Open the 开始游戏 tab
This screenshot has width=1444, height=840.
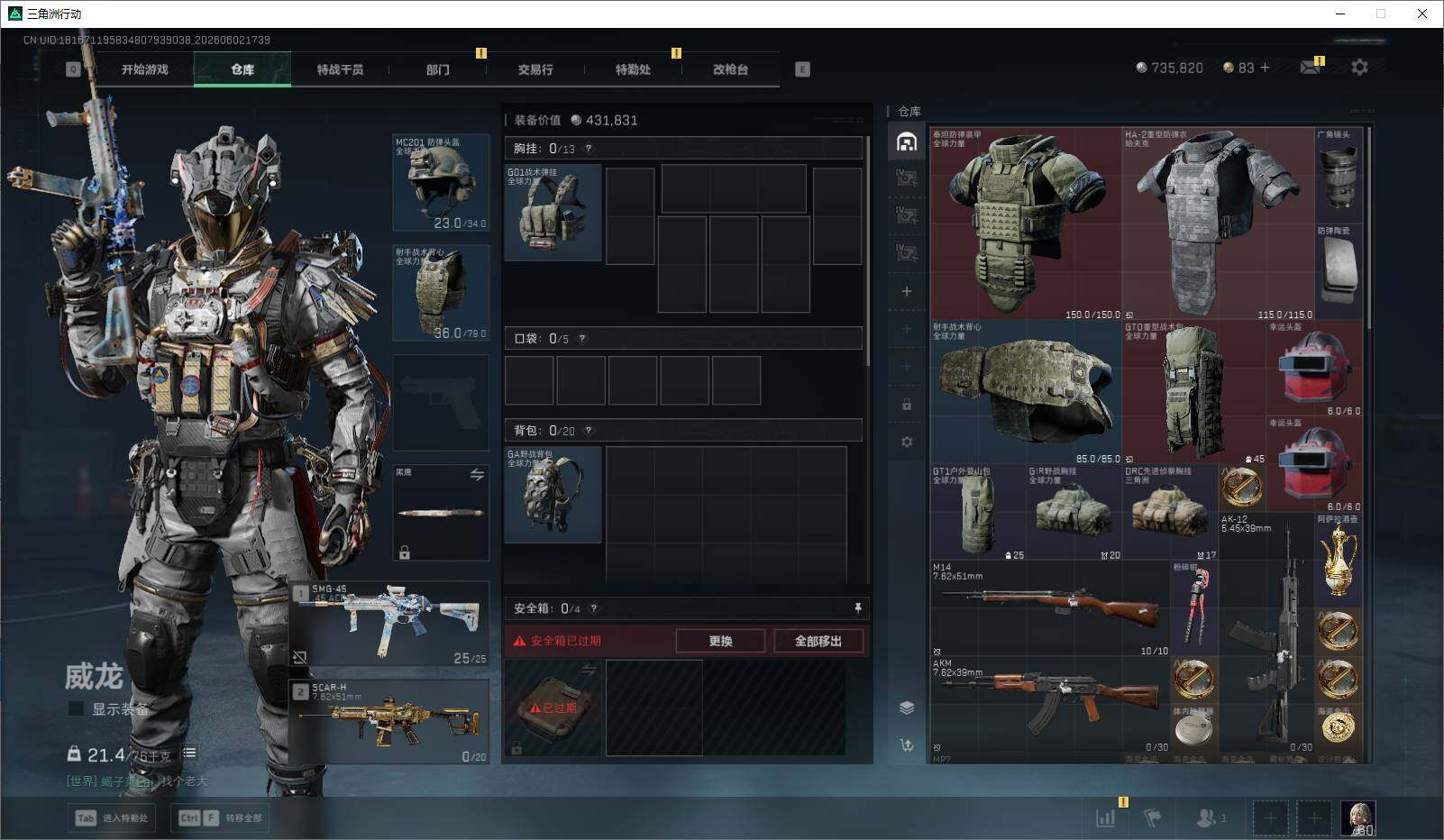point(145,69)
